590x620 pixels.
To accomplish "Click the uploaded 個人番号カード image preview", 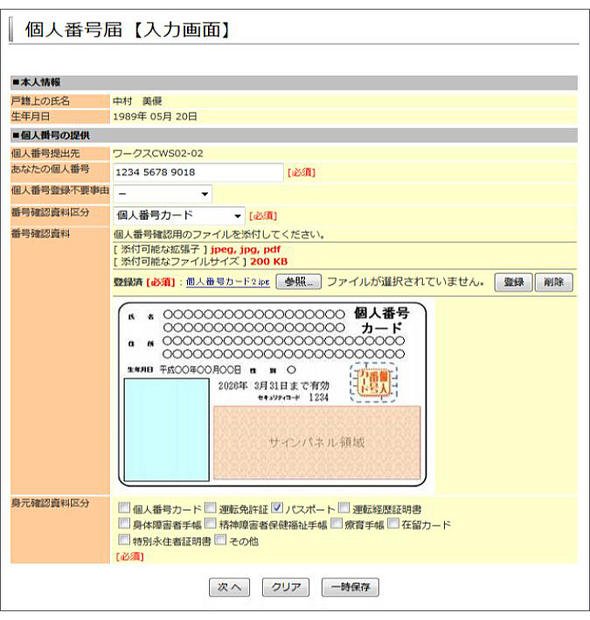I will 272,395.
